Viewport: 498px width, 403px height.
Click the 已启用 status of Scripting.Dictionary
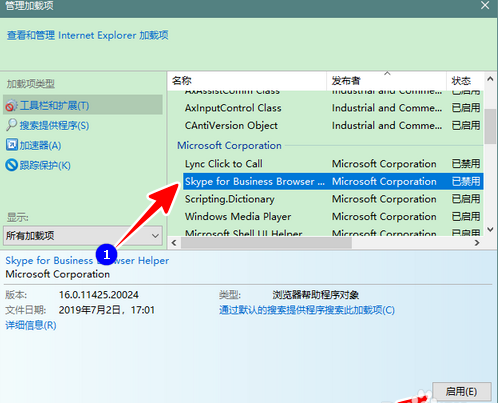click(466, 199)
